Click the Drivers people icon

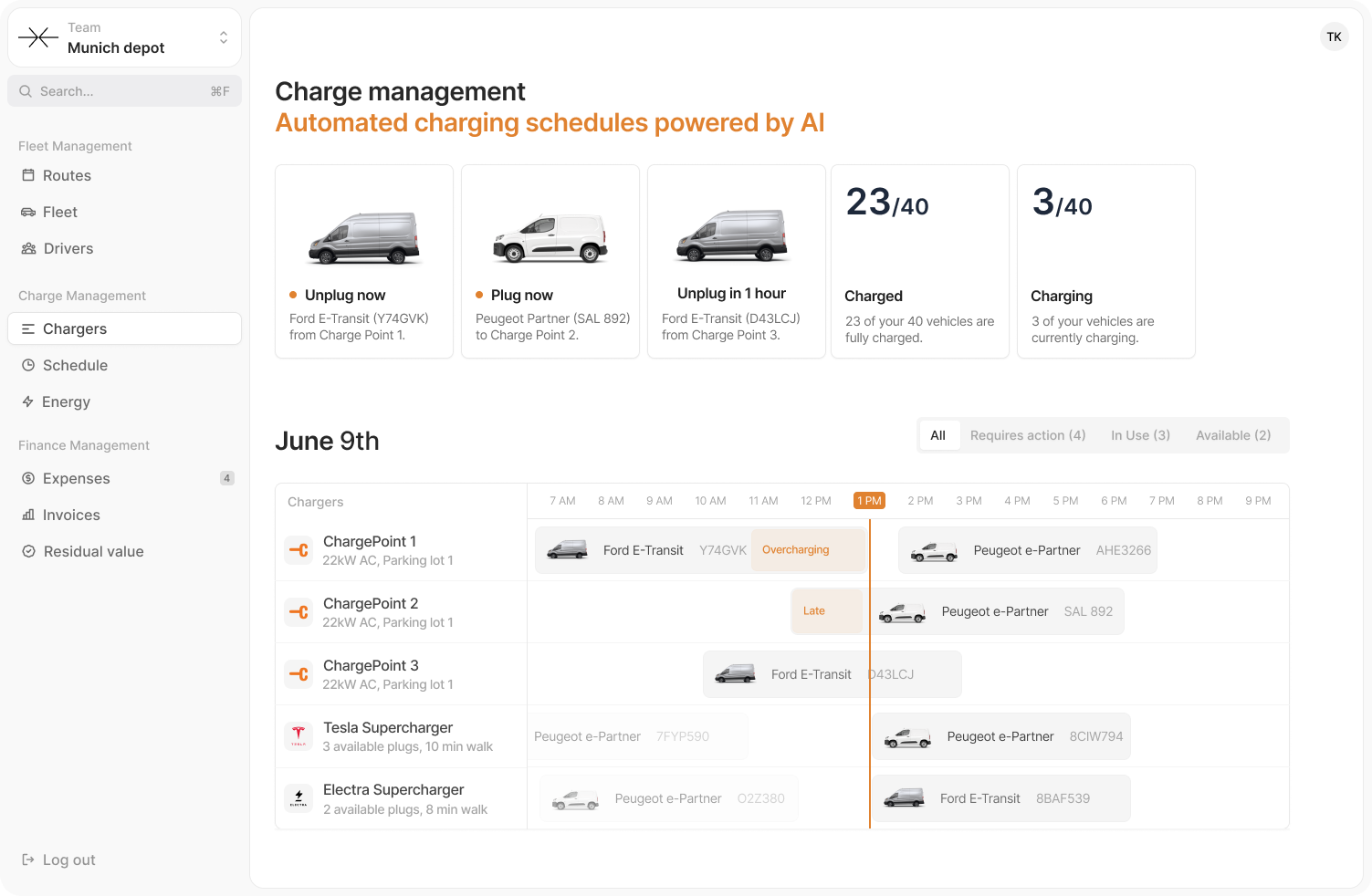click(x=28, y=248)
